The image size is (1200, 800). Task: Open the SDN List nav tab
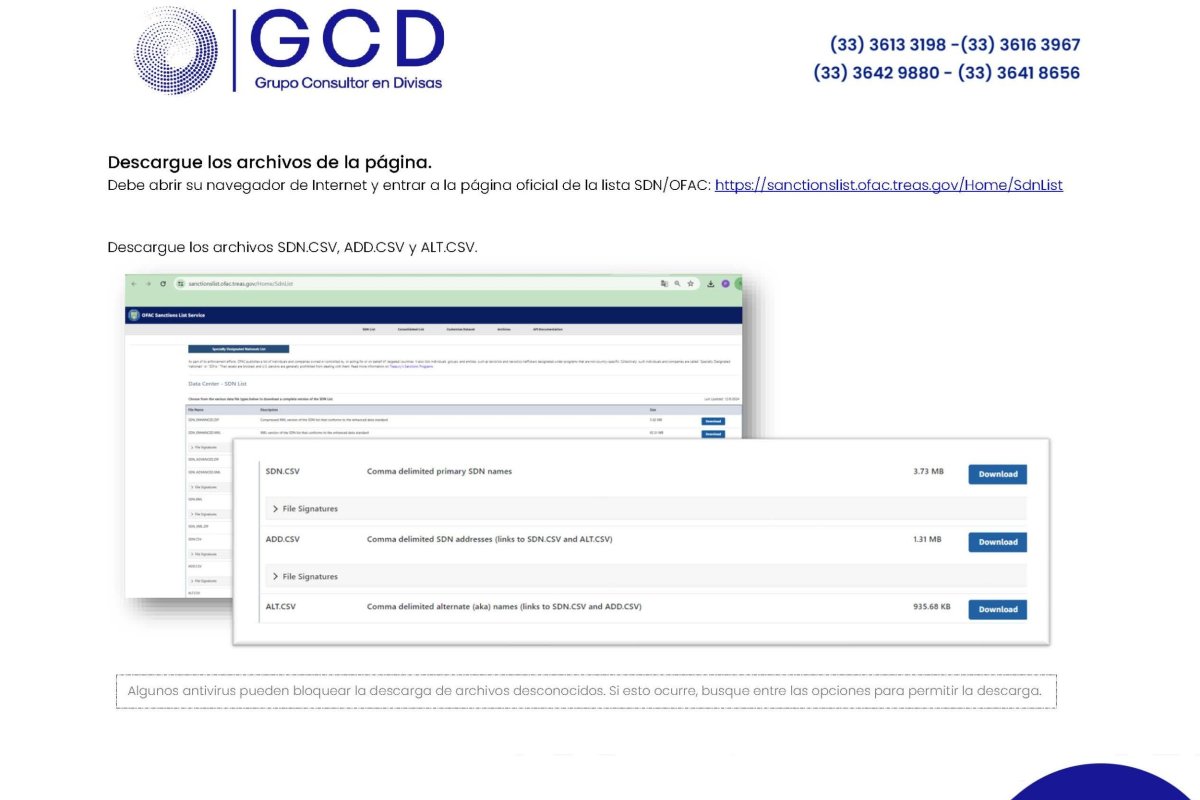(x=368, y=329)
